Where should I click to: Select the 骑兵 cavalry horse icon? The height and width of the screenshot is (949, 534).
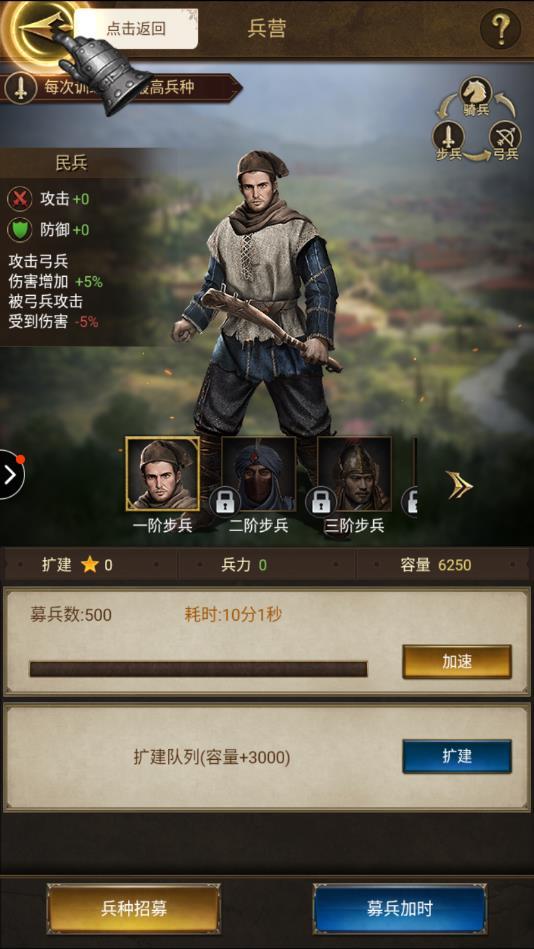(476, 93)
